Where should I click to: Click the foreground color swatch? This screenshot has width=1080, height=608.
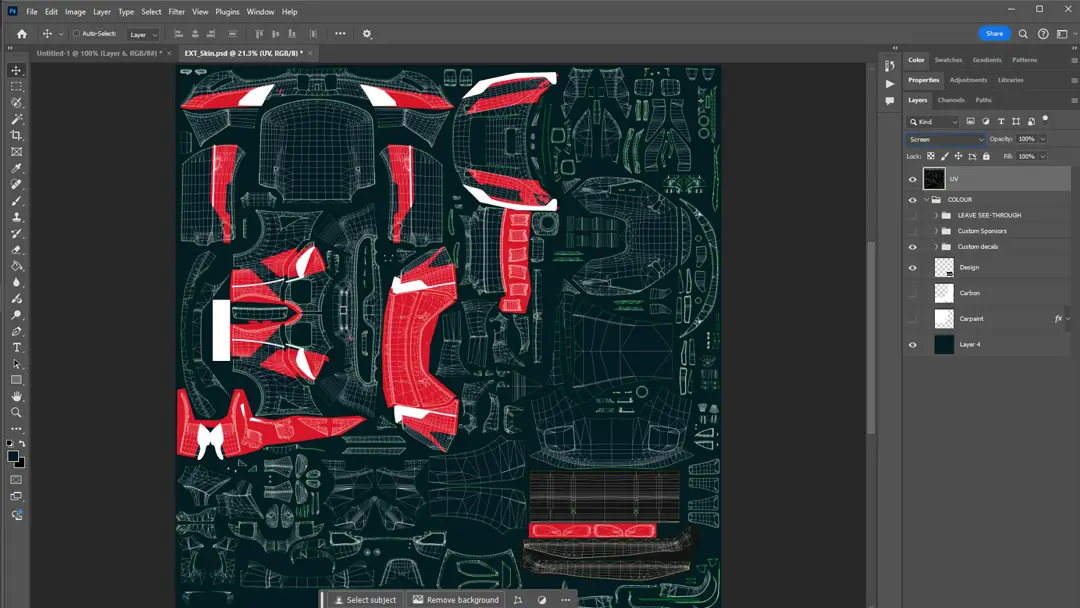point(11,455)
